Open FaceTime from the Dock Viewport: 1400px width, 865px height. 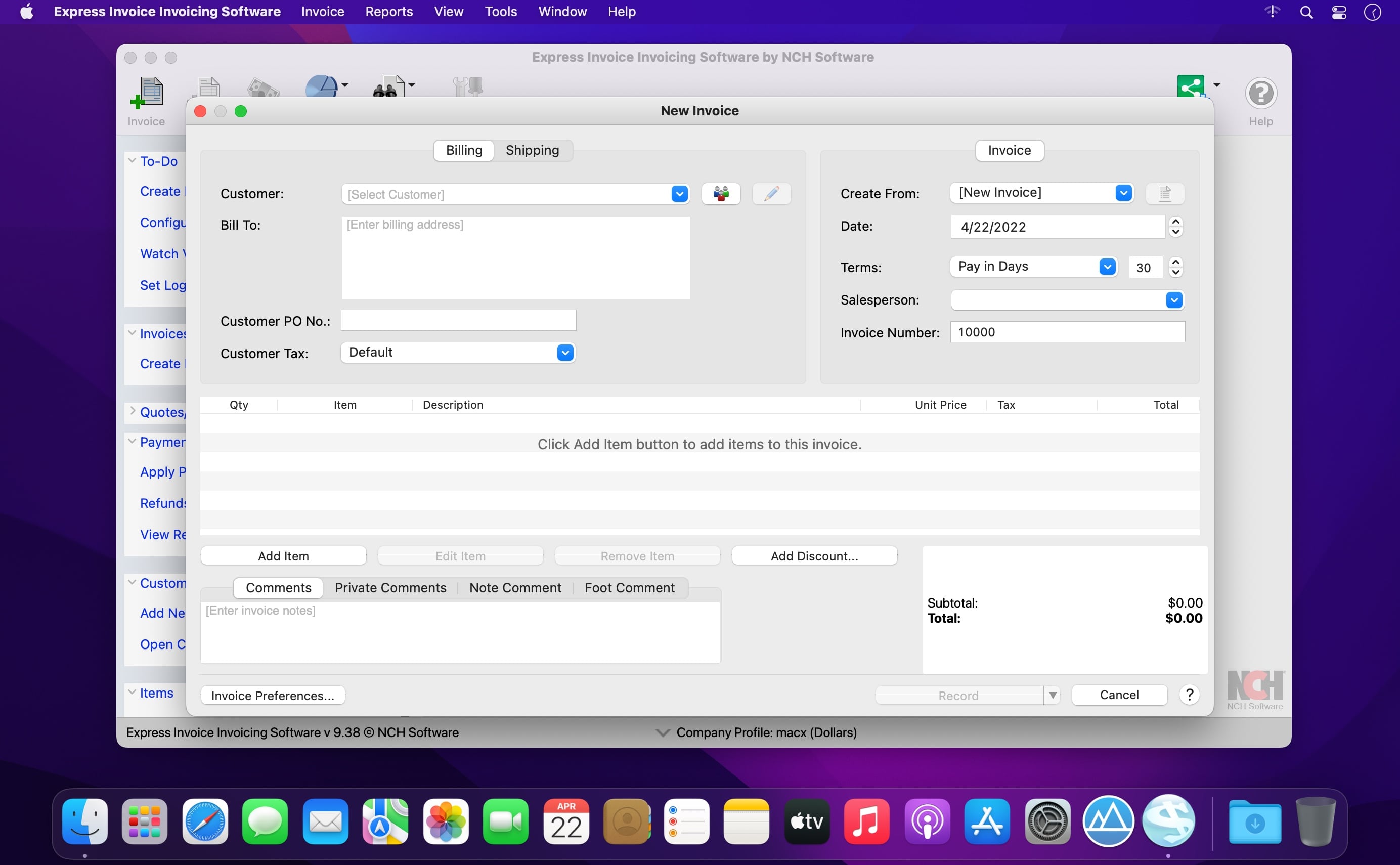click(x=506, y=821)
